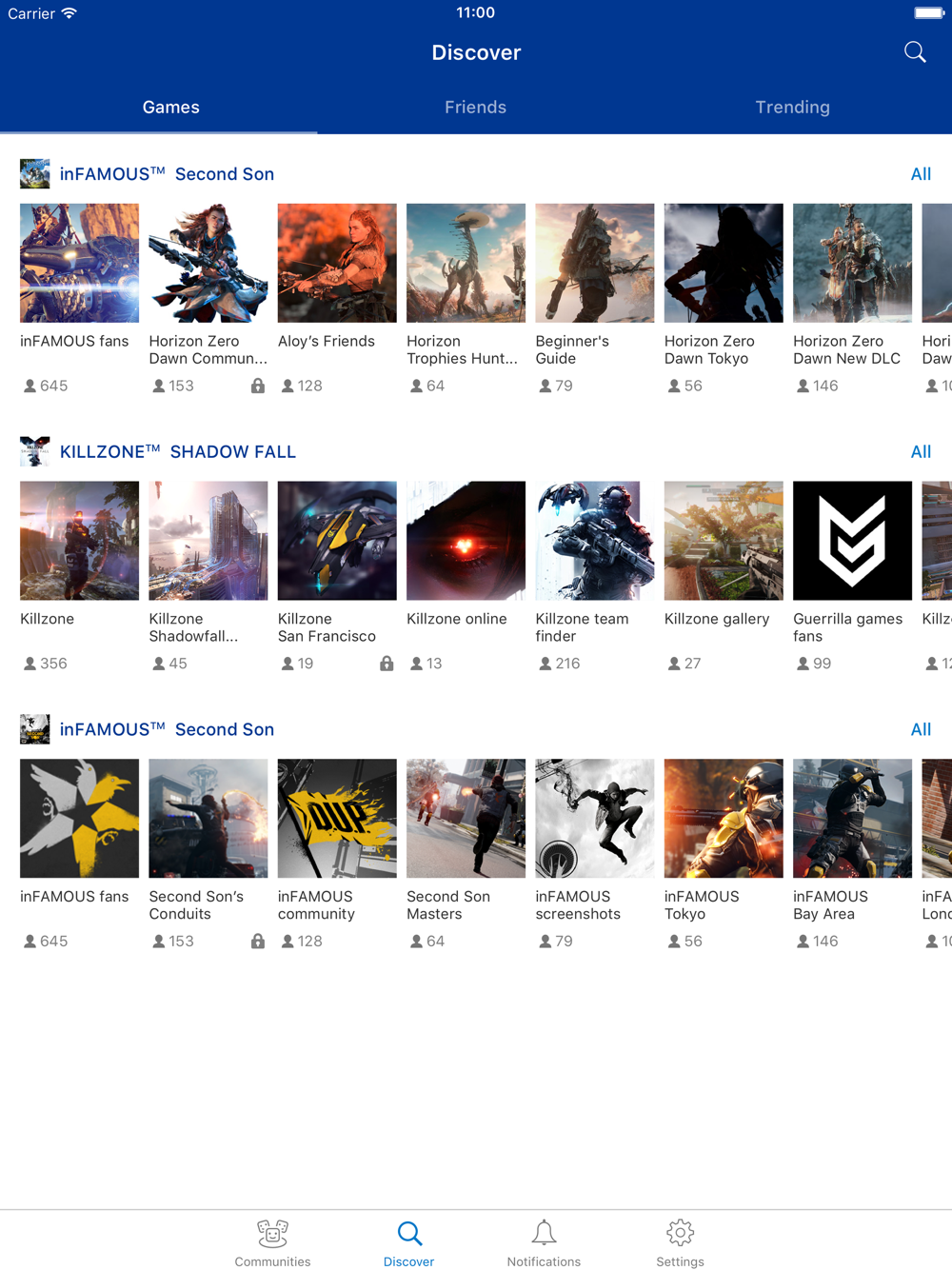Click lock icon on Killzone San Francisco card
The image size is (952, 1270).
coord(387,664)
